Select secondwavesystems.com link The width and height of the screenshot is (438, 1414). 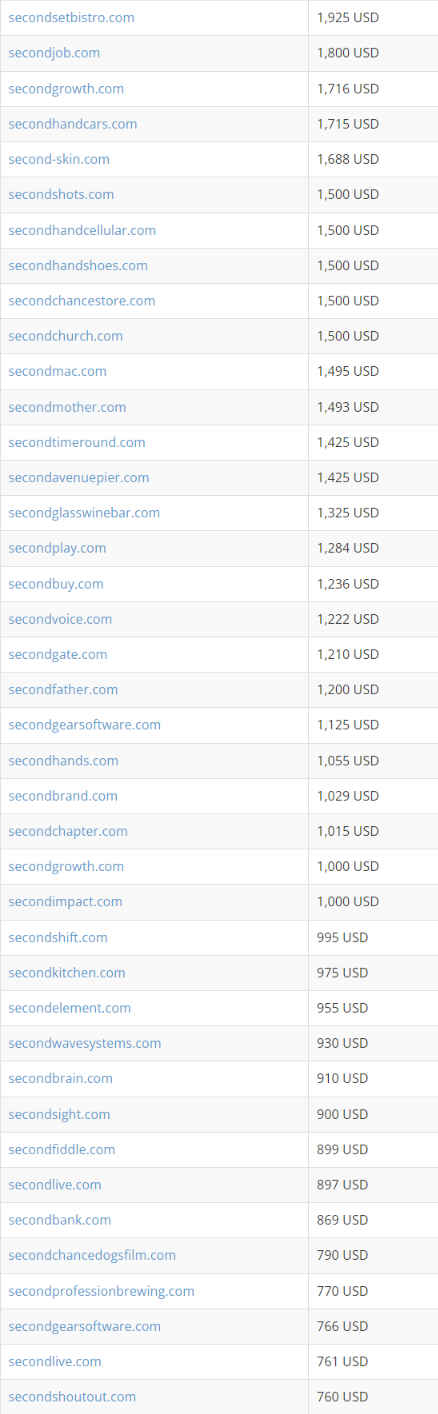click(x=85, y=1043)
